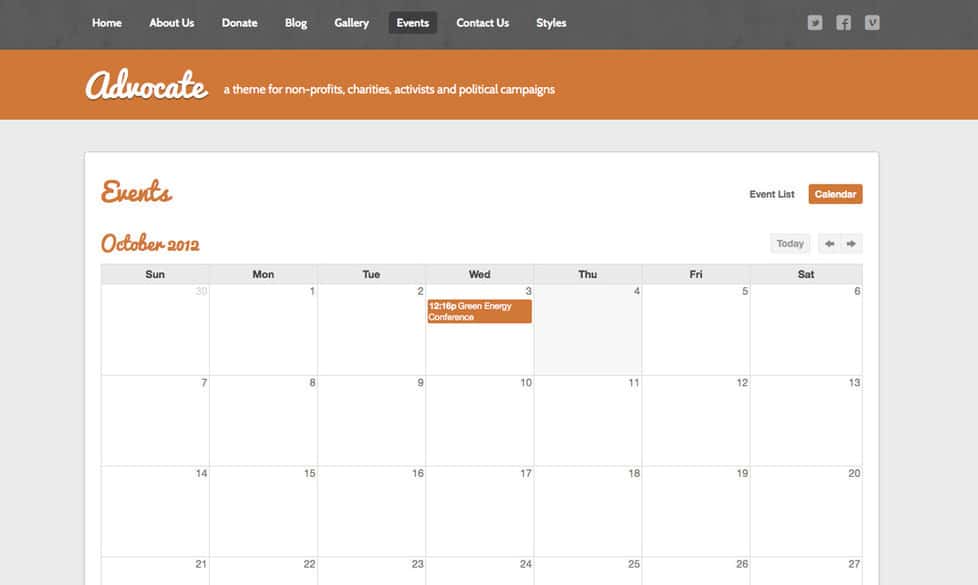The image size is (978, 585).
Task: Click the Sat column header
Action: [806, 274]
